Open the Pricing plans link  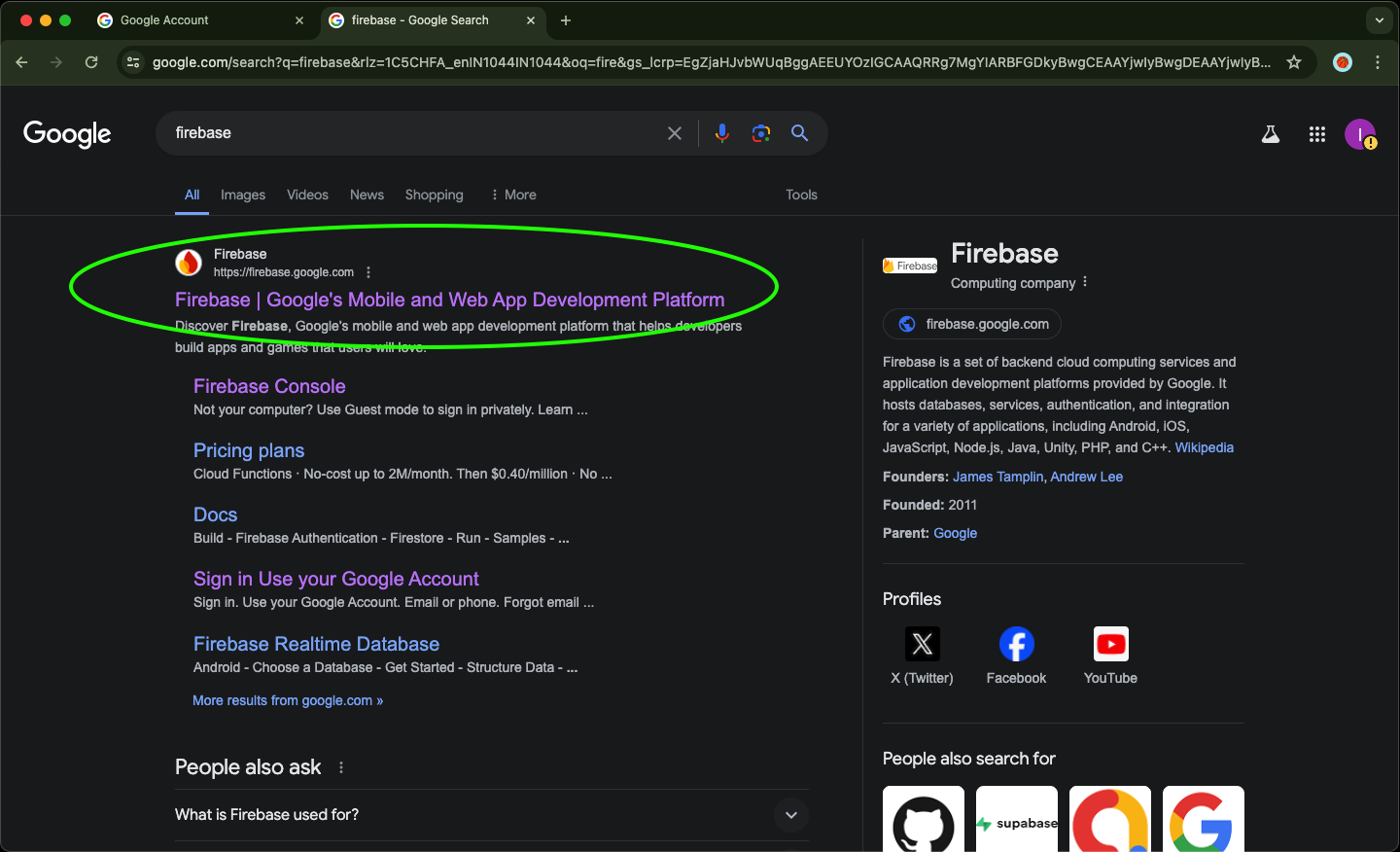point(248,449)
